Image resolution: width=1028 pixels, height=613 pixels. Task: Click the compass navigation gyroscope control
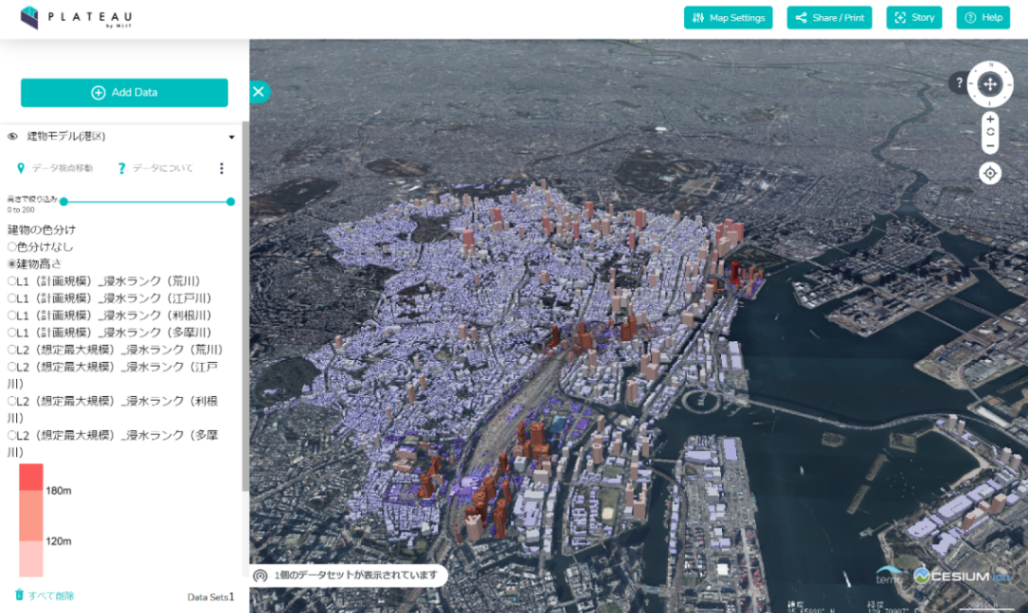pyautogui.click(x=989, y=84)
